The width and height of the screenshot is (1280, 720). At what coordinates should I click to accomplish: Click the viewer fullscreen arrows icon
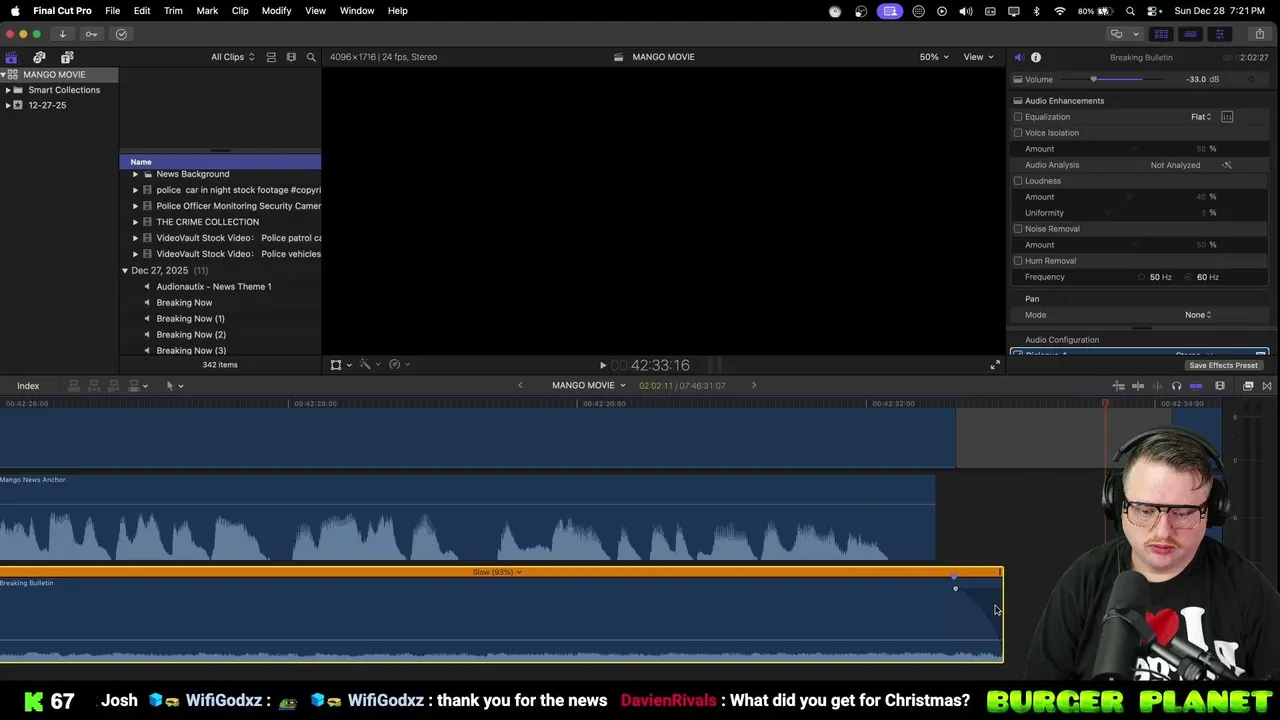tap(995, 365)
